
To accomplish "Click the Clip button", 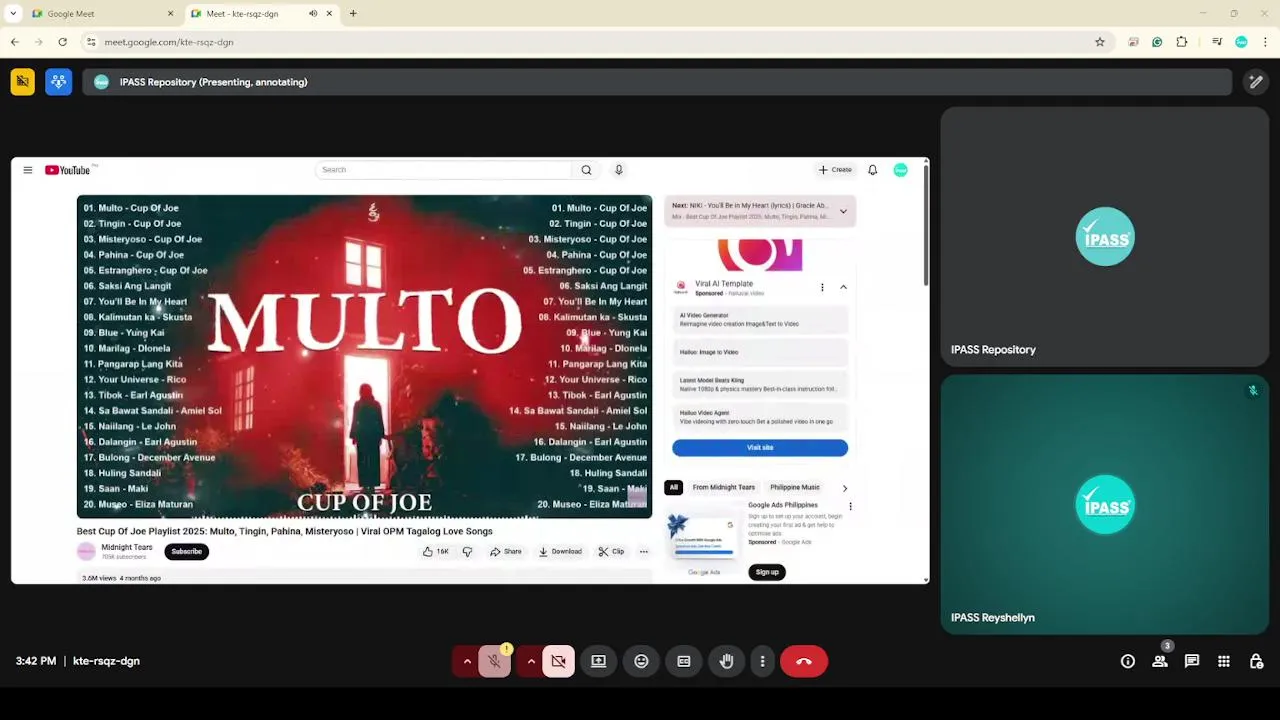I will [x=611, y=552].
